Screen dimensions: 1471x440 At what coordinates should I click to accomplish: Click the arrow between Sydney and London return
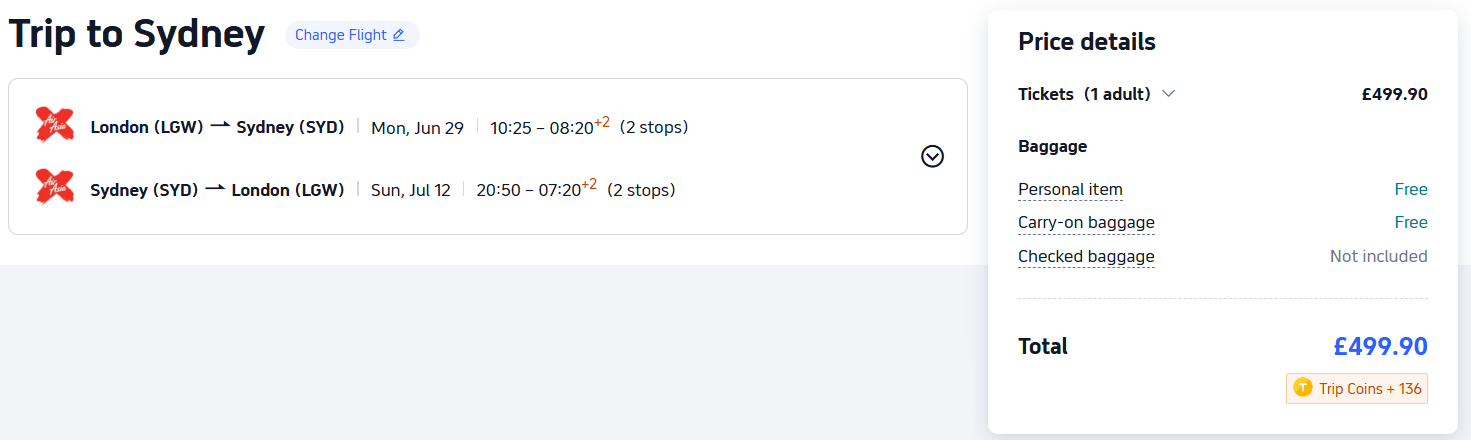coord(215,188)
